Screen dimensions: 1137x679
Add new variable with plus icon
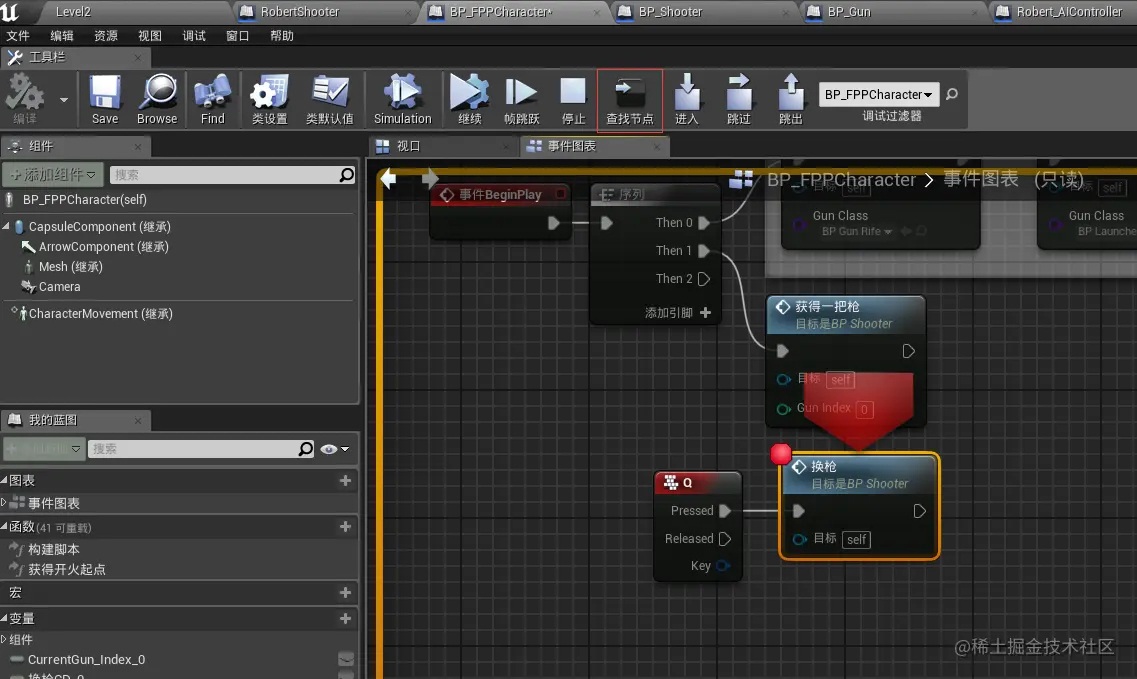tap(345, 619)
